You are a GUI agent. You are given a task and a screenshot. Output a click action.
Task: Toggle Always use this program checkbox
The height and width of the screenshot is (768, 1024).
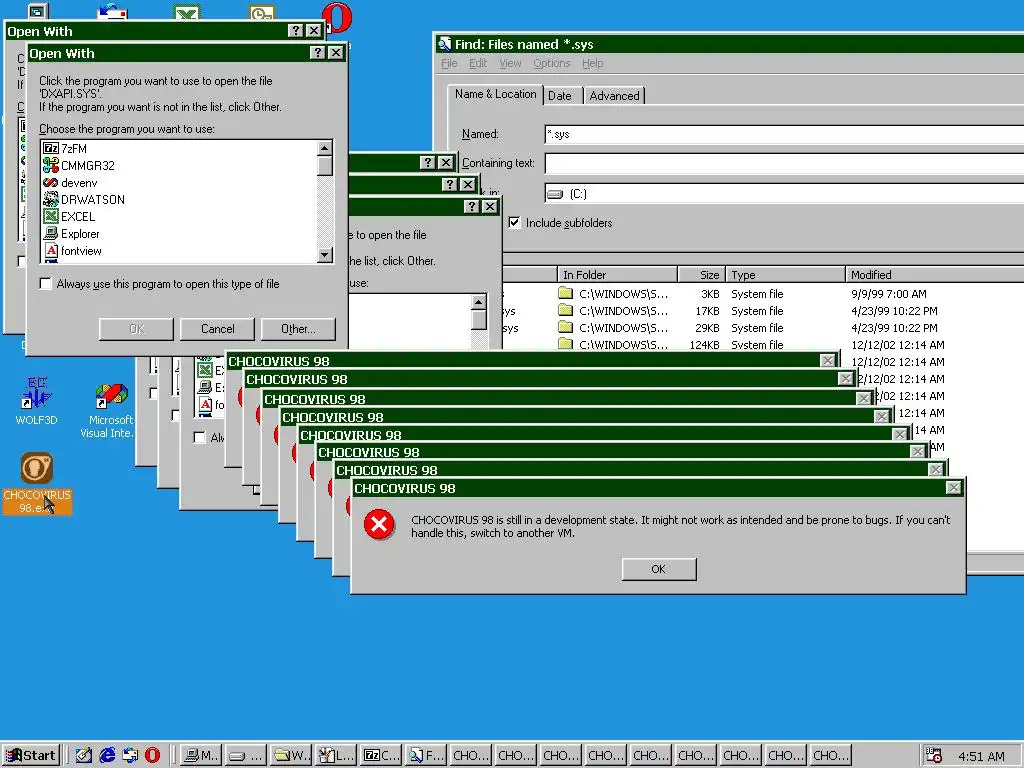tap(45, 283)
